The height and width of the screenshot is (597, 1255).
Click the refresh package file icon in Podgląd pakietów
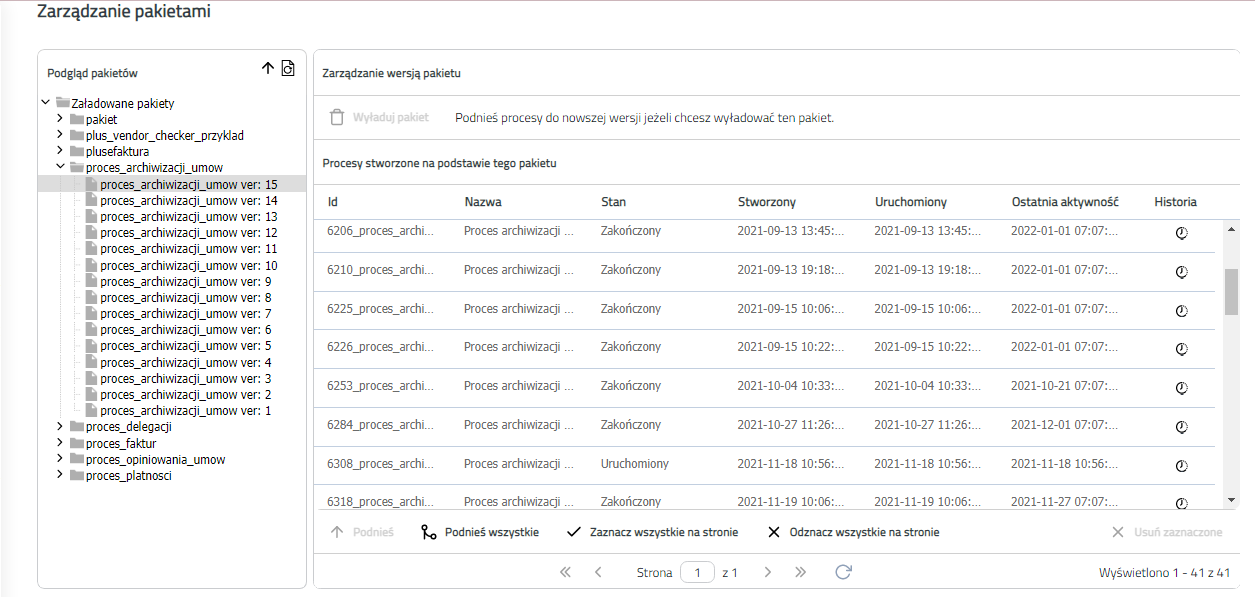[x=288, y=69]
